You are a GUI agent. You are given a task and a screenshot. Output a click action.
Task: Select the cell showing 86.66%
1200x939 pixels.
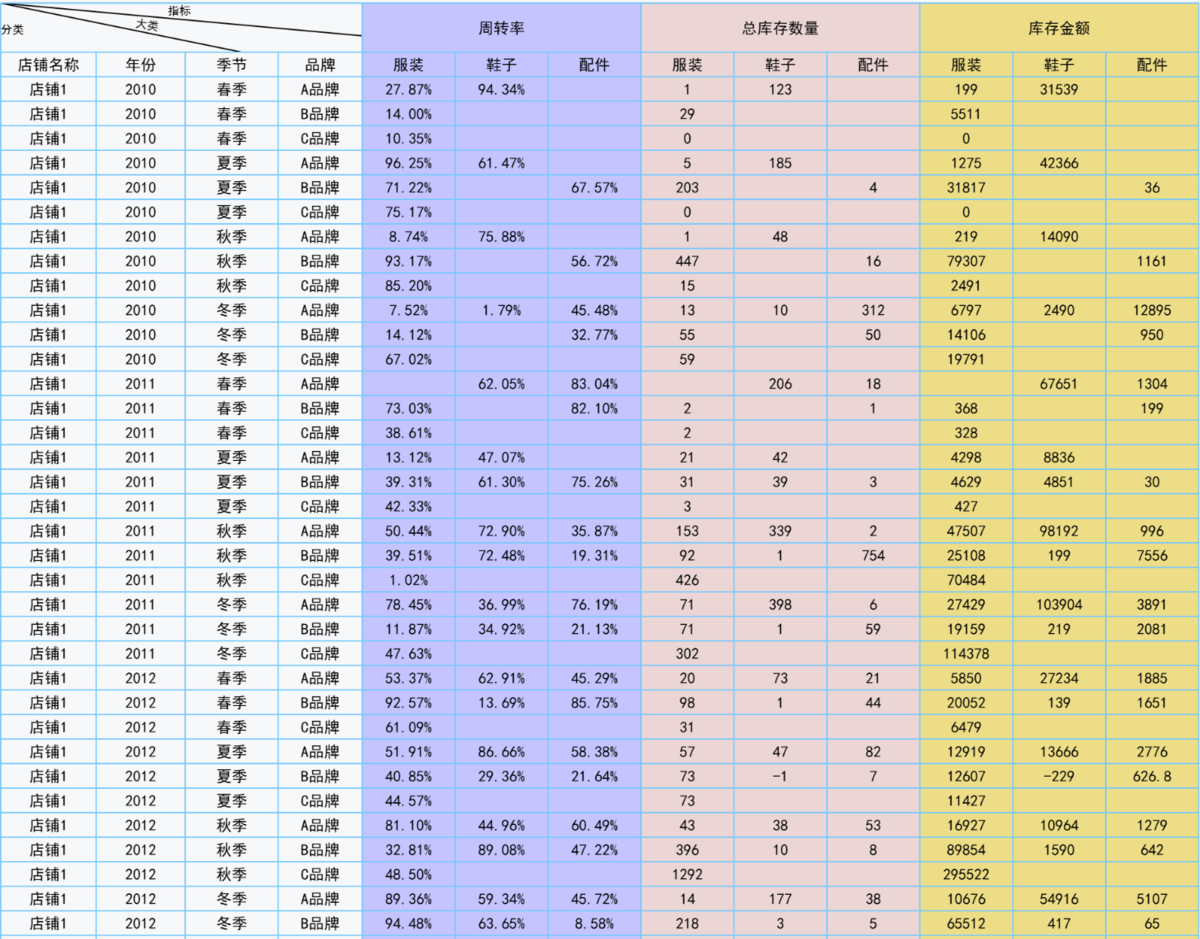pyautogui.click(x=501, y=751)
